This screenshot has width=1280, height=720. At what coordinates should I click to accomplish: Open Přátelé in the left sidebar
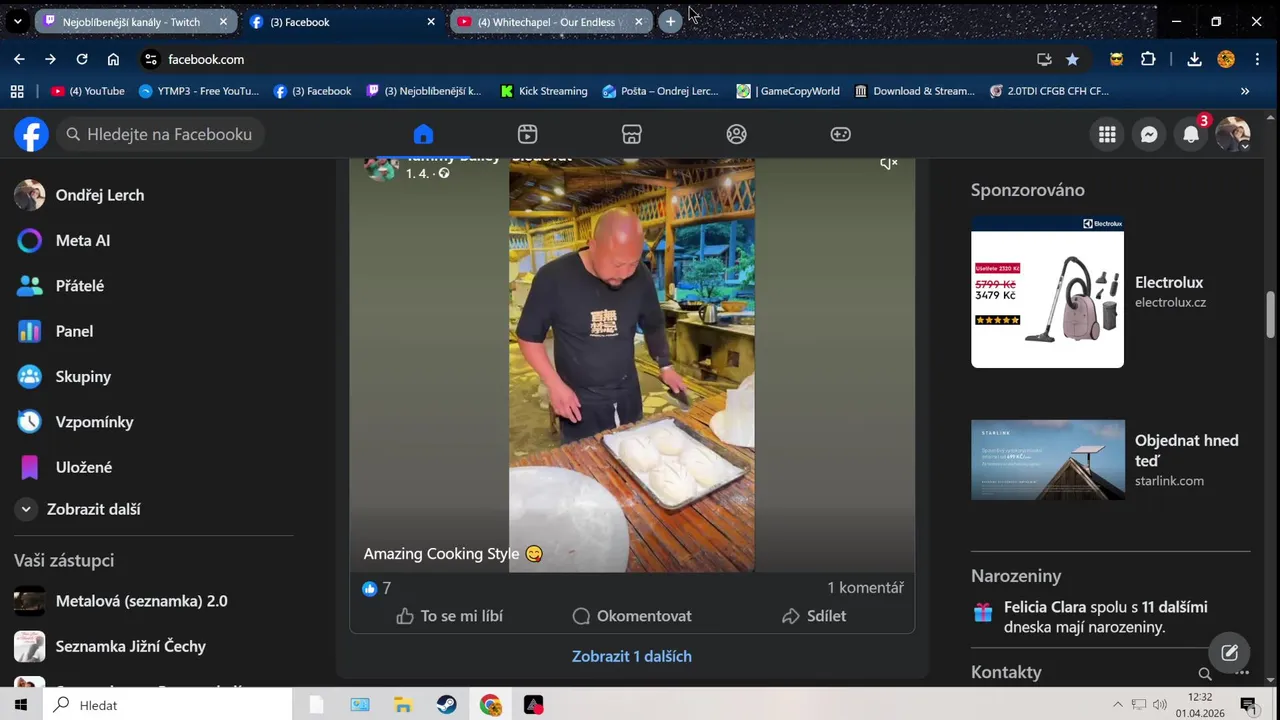click(x=79, y=286)
